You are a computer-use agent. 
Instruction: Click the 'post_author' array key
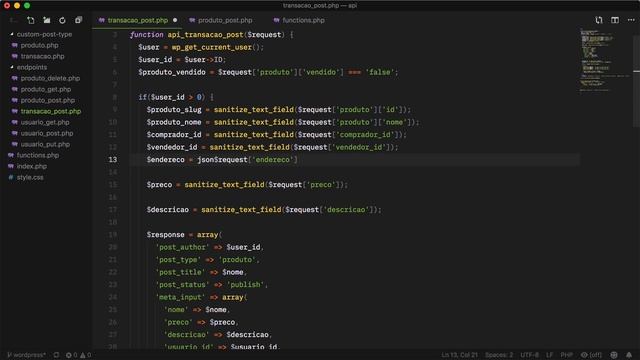tap(182, 247)
